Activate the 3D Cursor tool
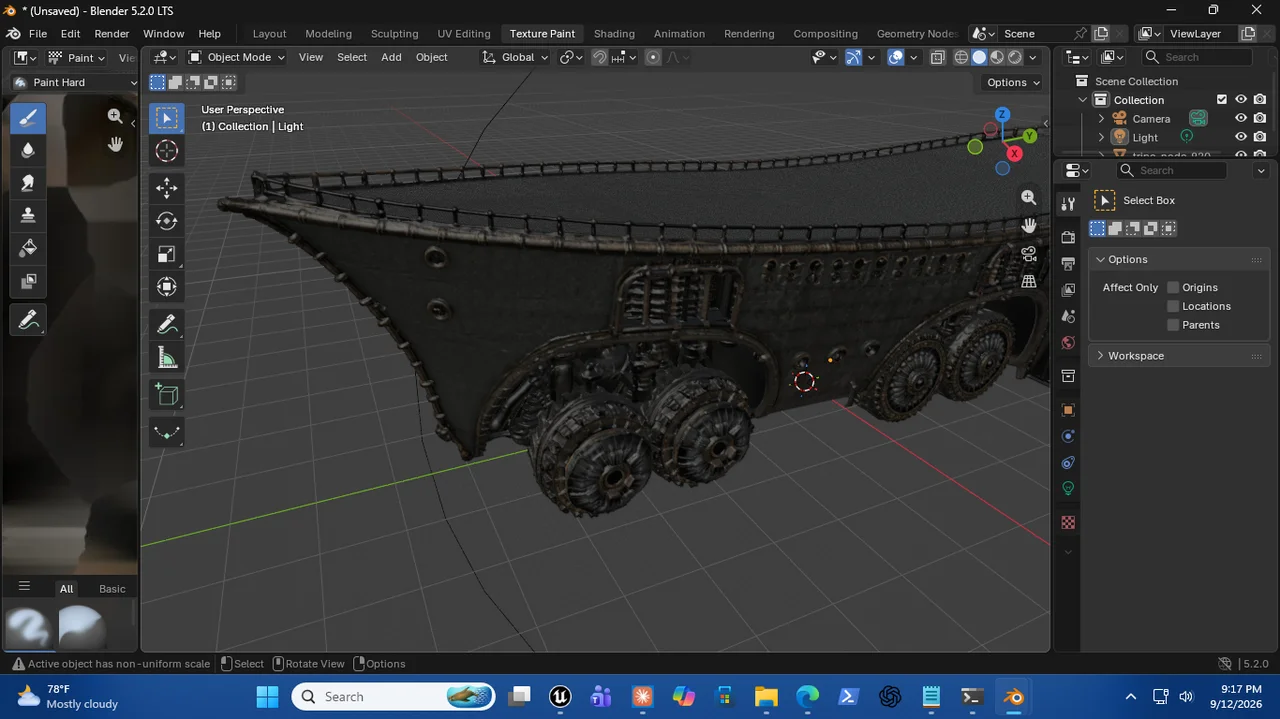Screen dimensions: 1280x719 click(x=167, y=151)
